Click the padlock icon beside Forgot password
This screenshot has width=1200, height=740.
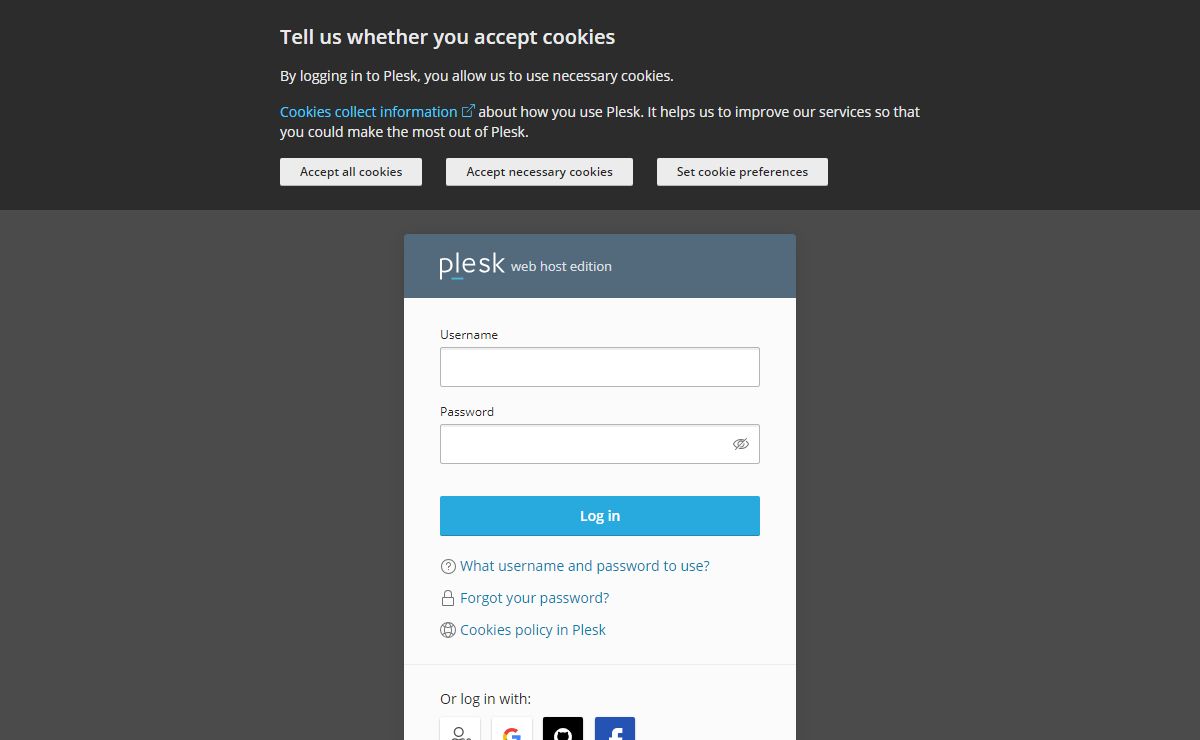click(448, 599)
